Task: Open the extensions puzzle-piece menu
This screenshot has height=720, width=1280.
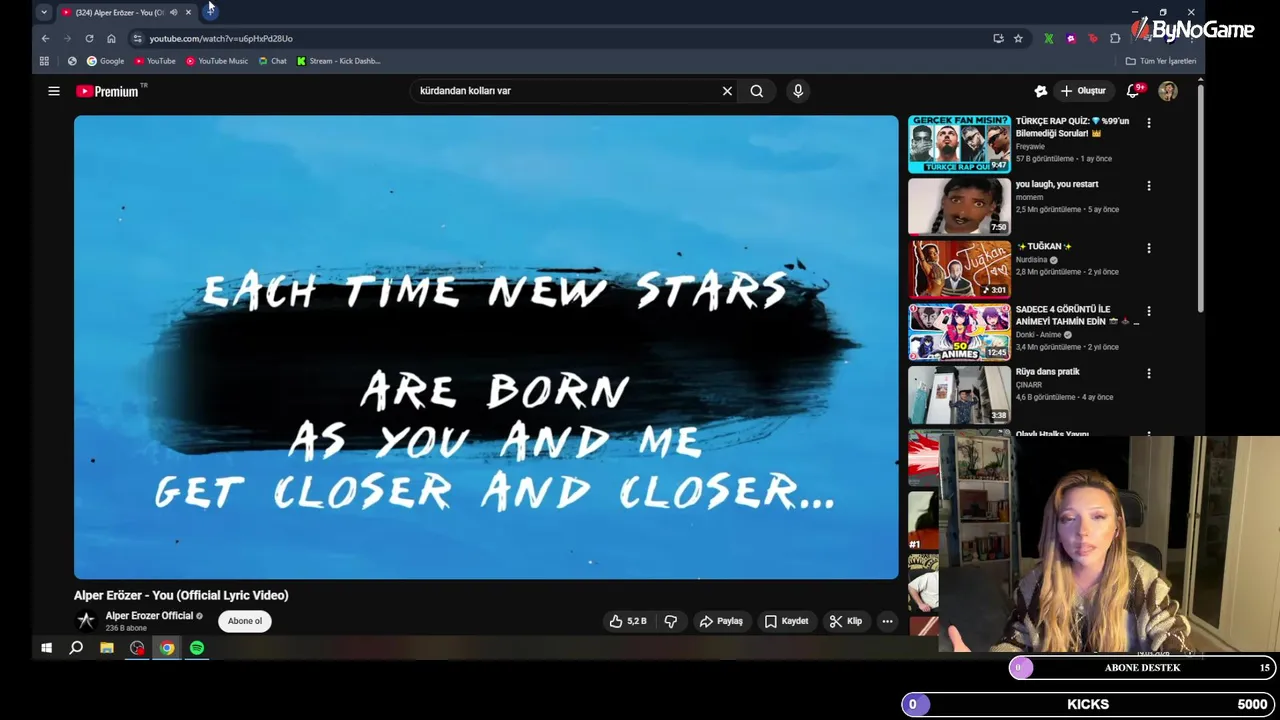Action: pos(1115,38)
